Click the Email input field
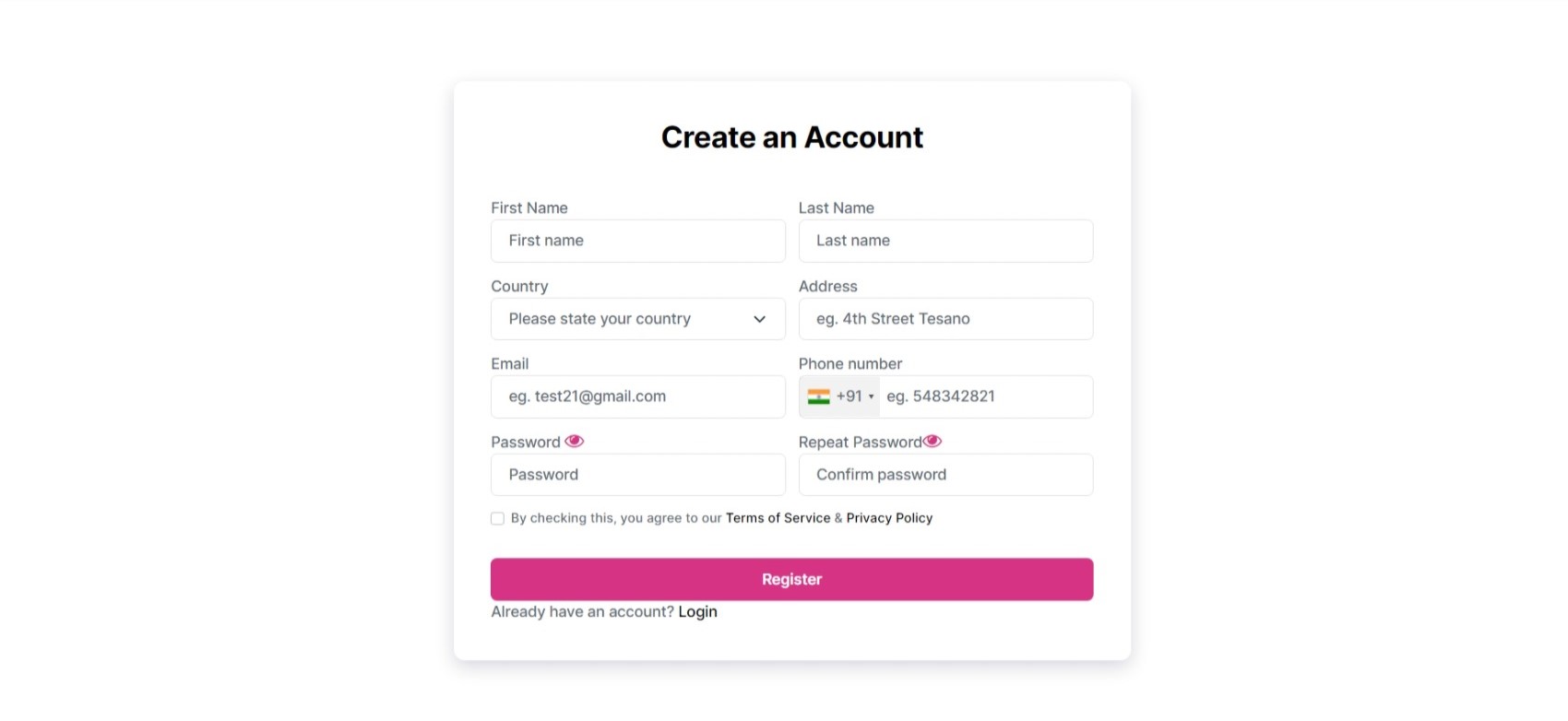This screenshot has height=721, width=1568. [x=638, y=396]
